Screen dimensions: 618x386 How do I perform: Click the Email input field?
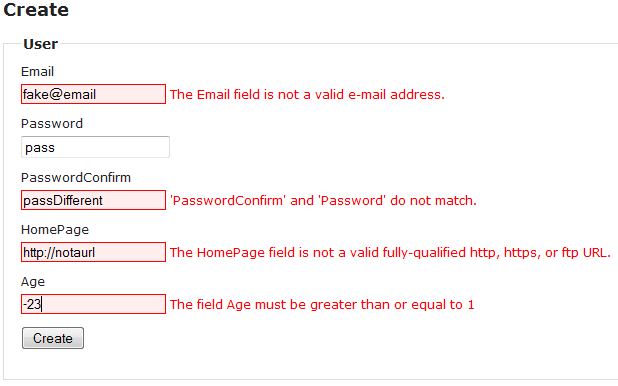pos(93,94)
